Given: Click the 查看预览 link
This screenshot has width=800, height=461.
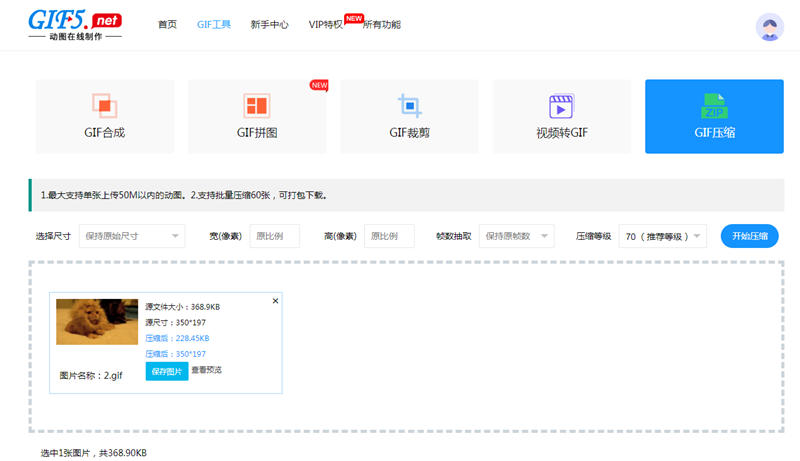Looking at the screenshot, I should point(207,370).
